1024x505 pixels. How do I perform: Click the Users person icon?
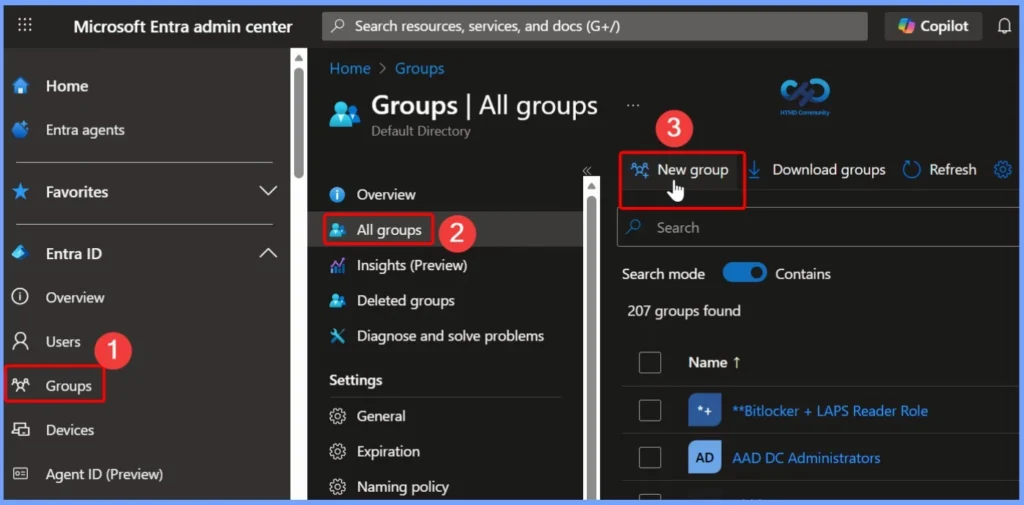coord(21,341)
